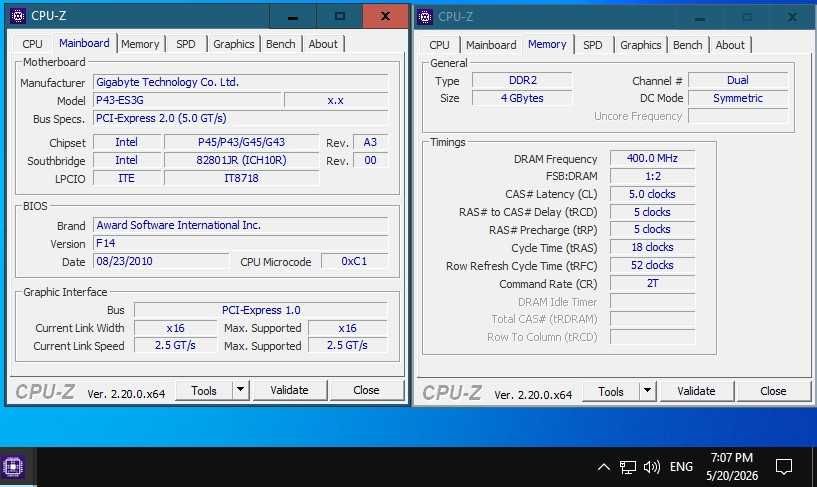Click Current Link Speed value 2.5 GT/s
The height and width of the screenshot is (487, 817).
coord(175,345)
